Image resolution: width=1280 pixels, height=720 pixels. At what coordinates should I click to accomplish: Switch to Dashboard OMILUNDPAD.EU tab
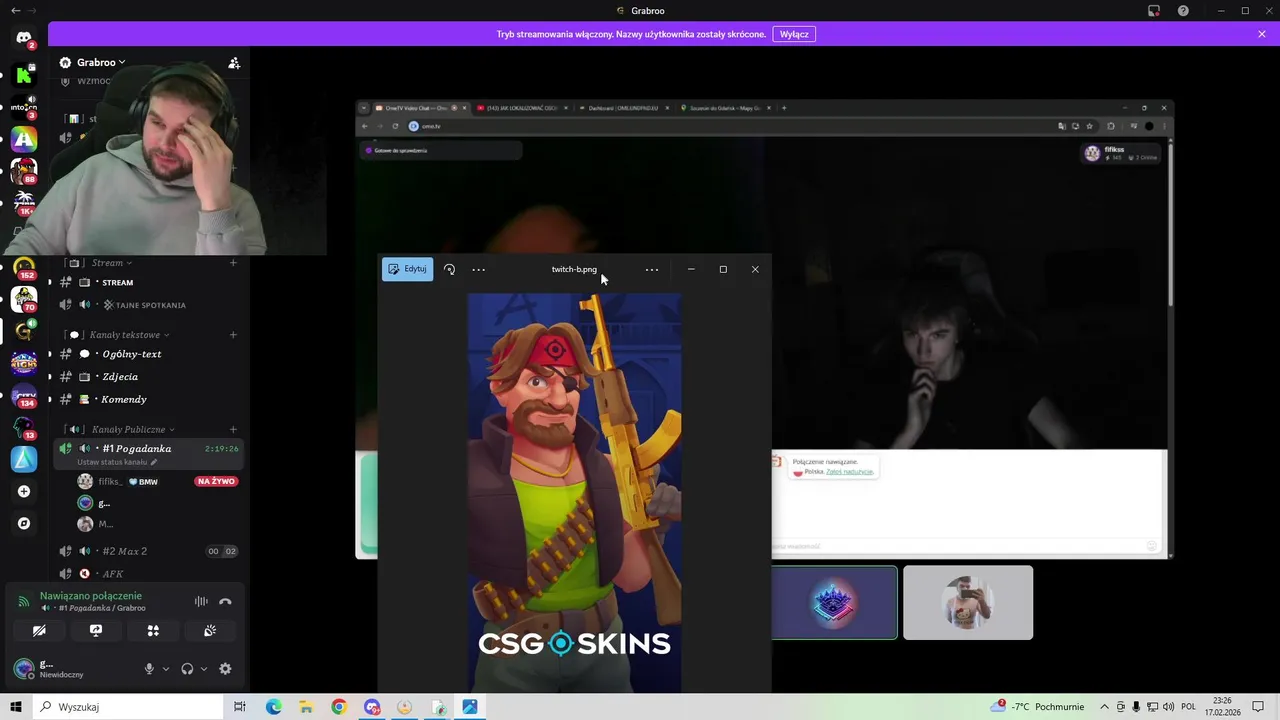pos(624,108)
